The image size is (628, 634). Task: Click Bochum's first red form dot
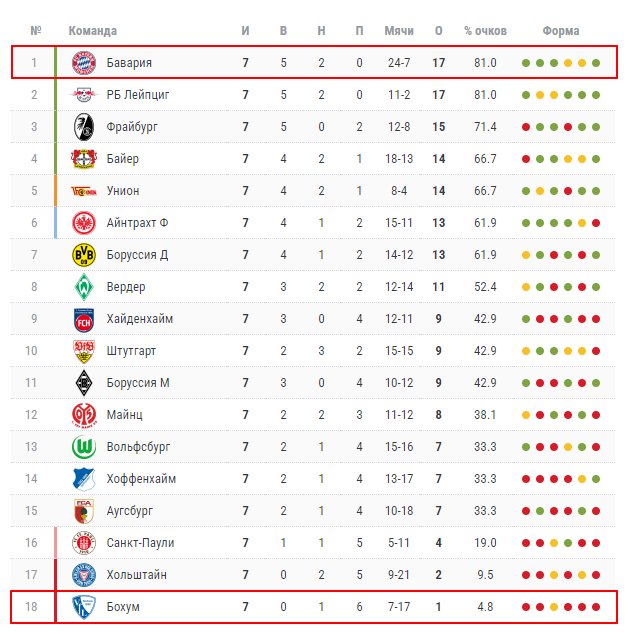tap(526, 607)
